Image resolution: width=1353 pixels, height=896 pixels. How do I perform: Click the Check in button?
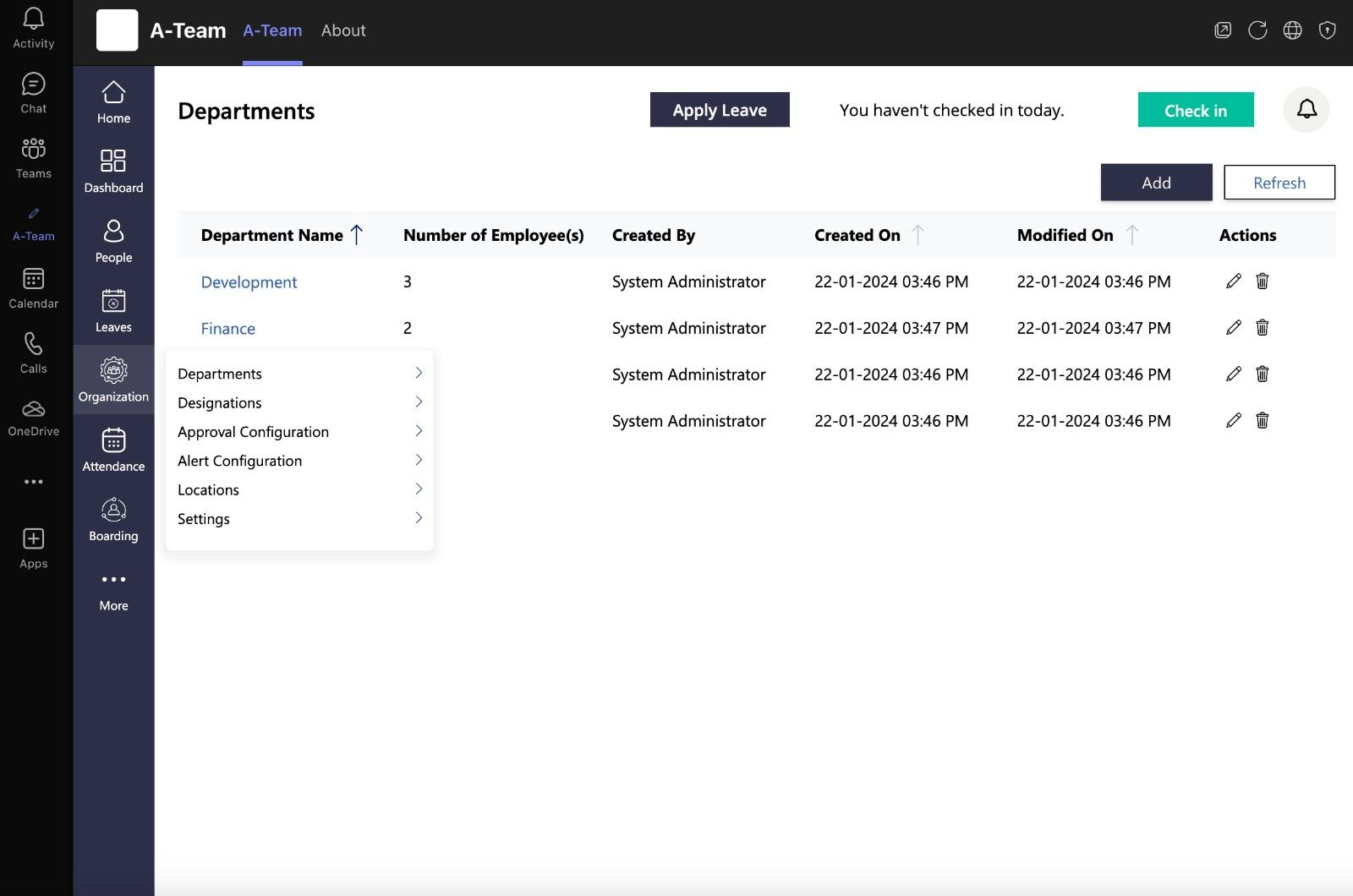pos(1195,110)
